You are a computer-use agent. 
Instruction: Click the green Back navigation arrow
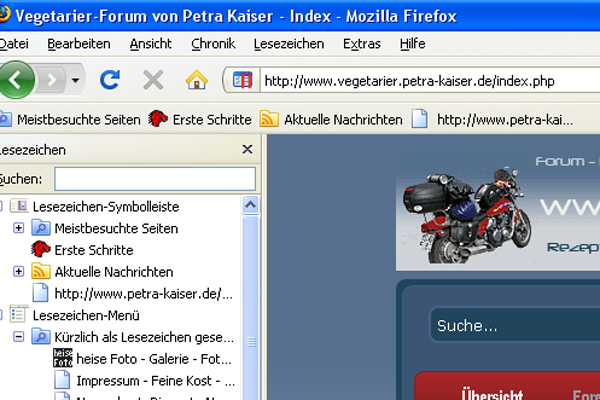(17, 79)
